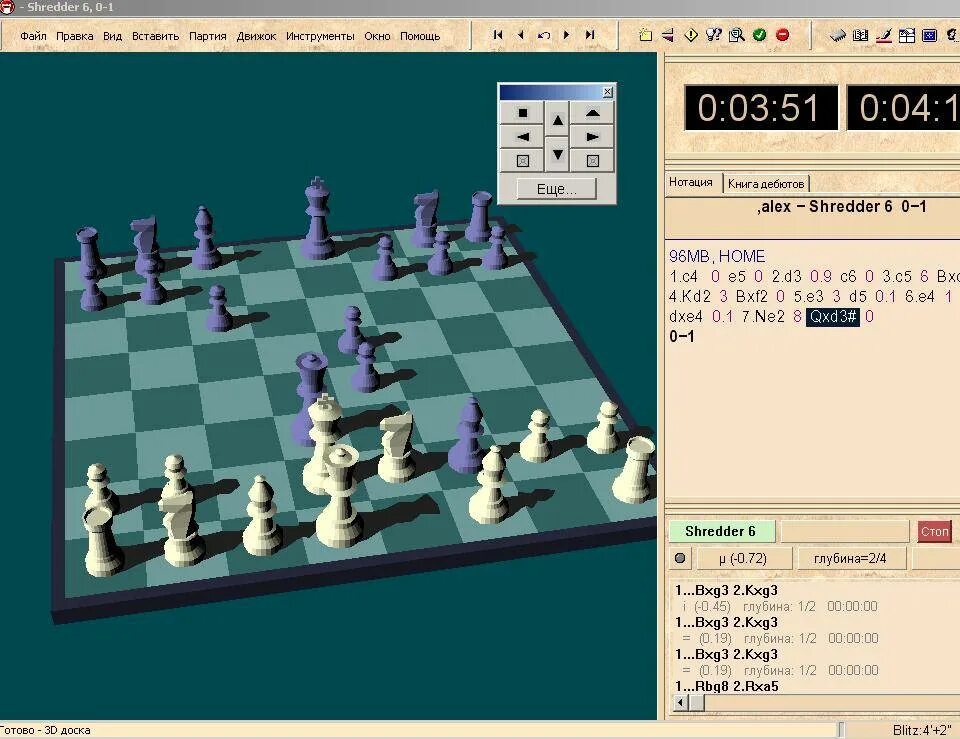This screenshot has height=739, width=960.
Task: Click the magnifier analysis icon
Action: (x=737, y=35)
